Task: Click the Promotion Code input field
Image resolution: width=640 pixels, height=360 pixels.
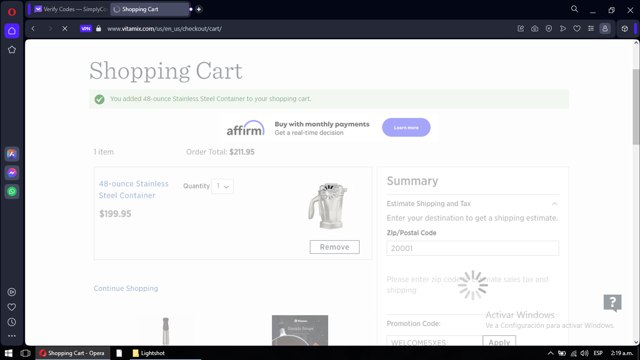Action: (435, 342)
